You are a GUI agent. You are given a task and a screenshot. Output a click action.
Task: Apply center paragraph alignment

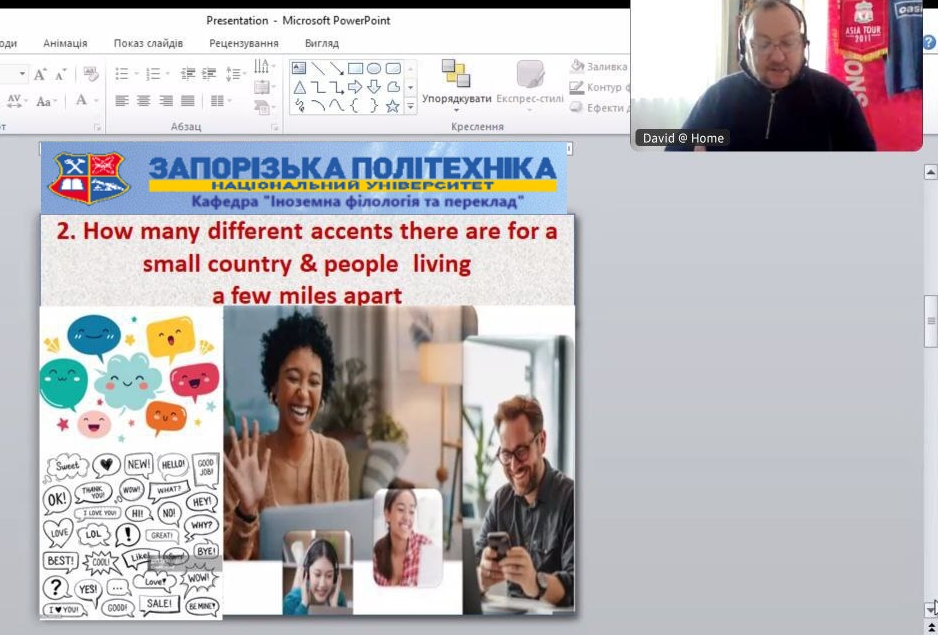pyautogui.click(x=144, y=101)
